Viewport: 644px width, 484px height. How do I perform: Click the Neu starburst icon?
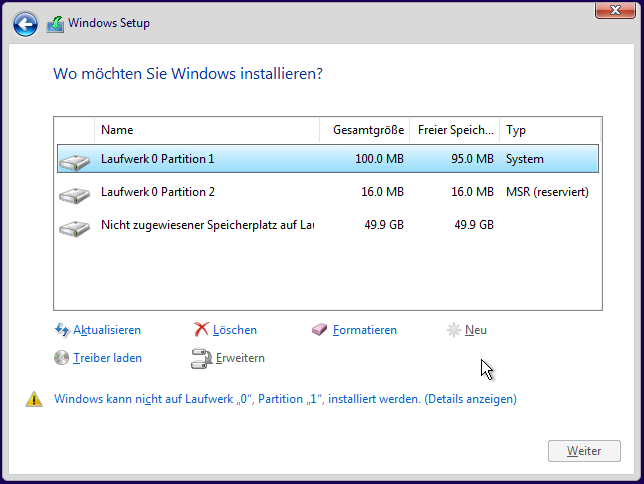pos(454,330)
